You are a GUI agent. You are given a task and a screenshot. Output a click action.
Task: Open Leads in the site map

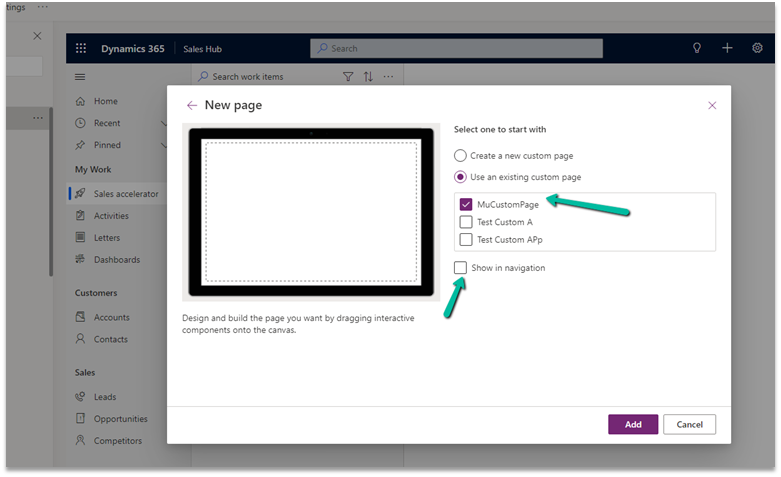tap(105, 397)
